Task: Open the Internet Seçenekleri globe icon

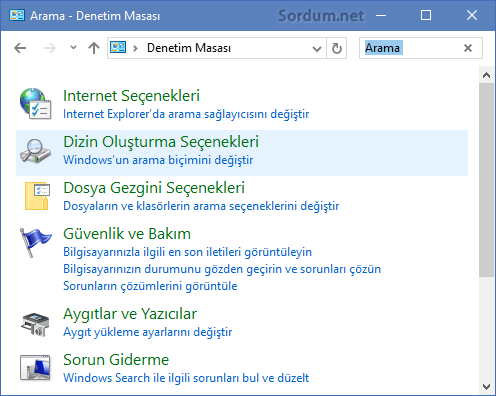Action: pos(35,104)
